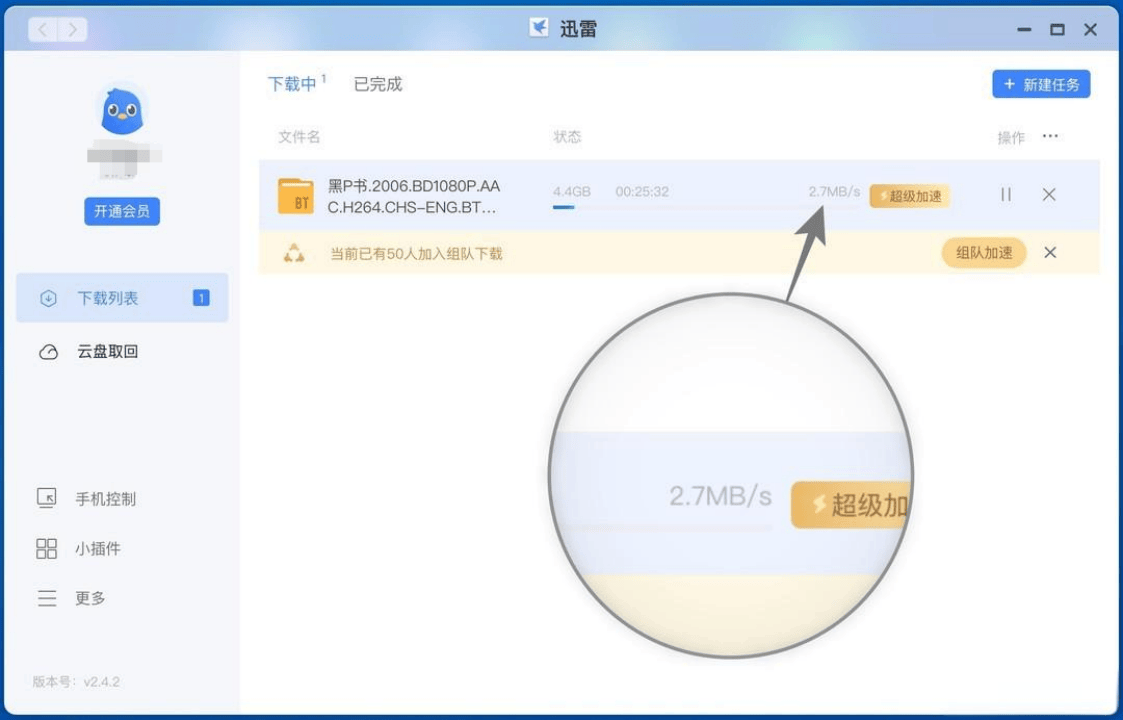Click the 下载列表 download icon

click(48, 299)
